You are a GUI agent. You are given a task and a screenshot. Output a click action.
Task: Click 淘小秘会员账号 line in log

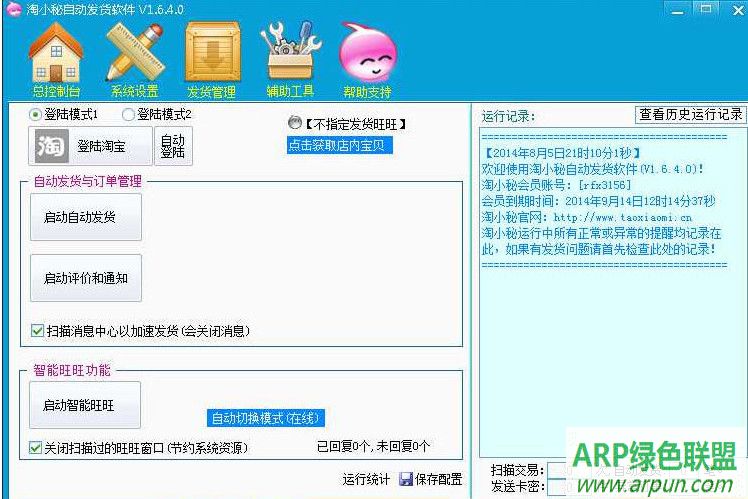point(556,185)
